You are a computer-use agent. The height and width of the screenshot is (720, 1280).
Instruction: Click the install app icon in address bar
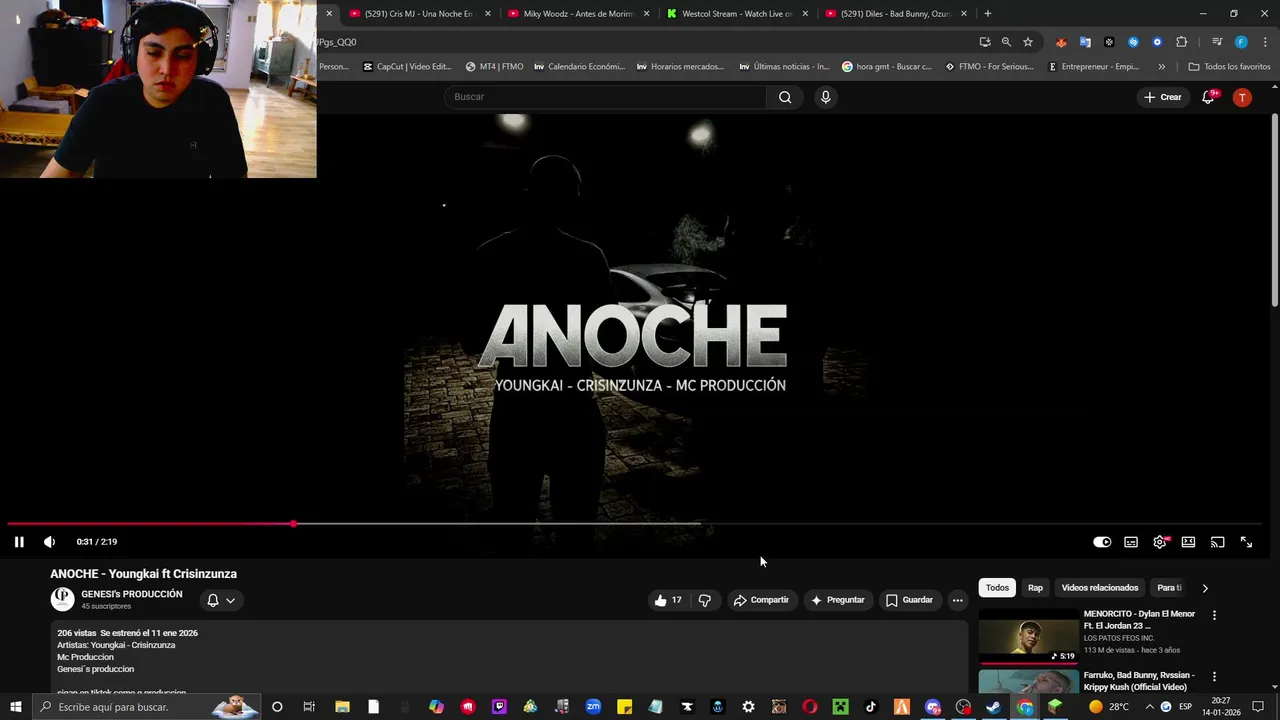click(x=985, y=42)
